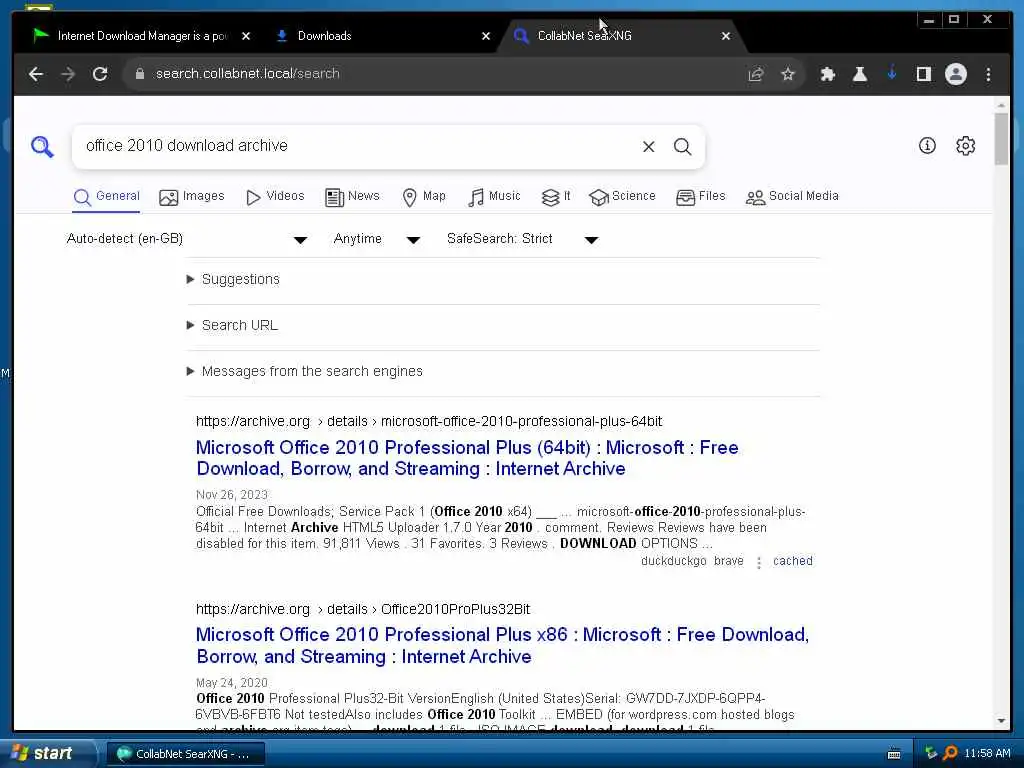Click the address bar URL
This screenshot has width=1024, height=768.
pyautogui.click(x=248, y=74)
